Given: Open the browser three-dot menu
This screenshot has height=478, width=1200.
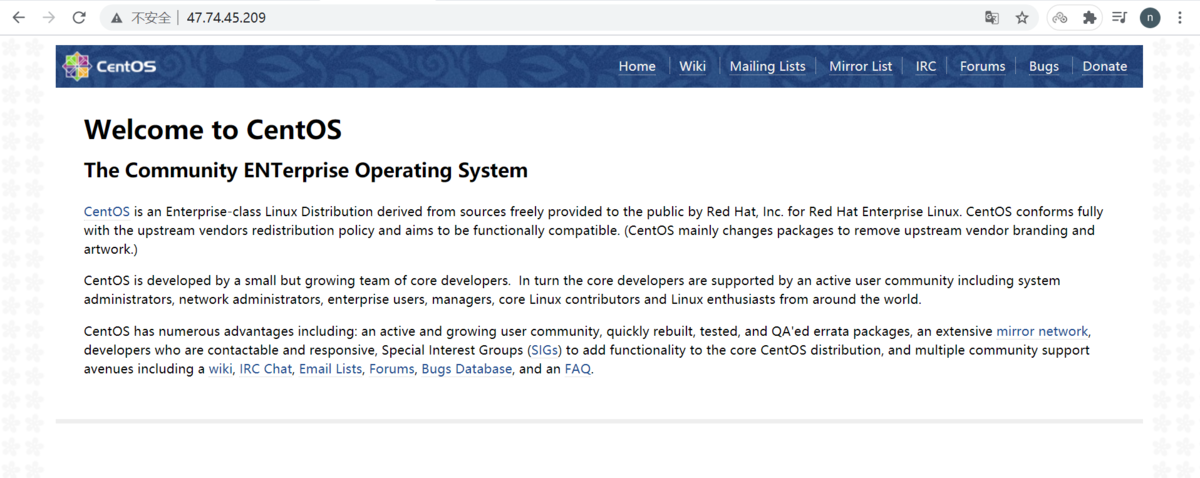Looking at the screenshot, I should [x=1181, y=18].
